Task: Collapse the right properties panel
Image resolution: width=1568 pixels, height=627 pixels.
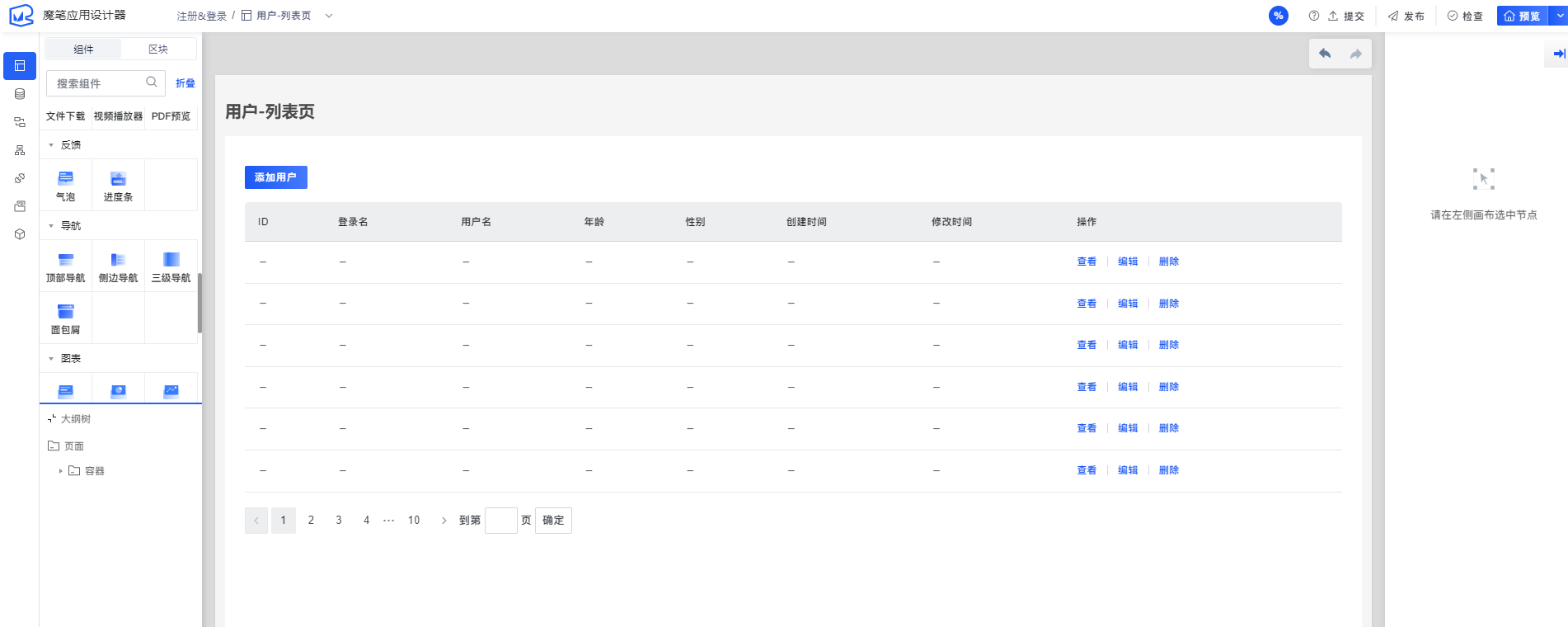Action: tap(1558, 54)
